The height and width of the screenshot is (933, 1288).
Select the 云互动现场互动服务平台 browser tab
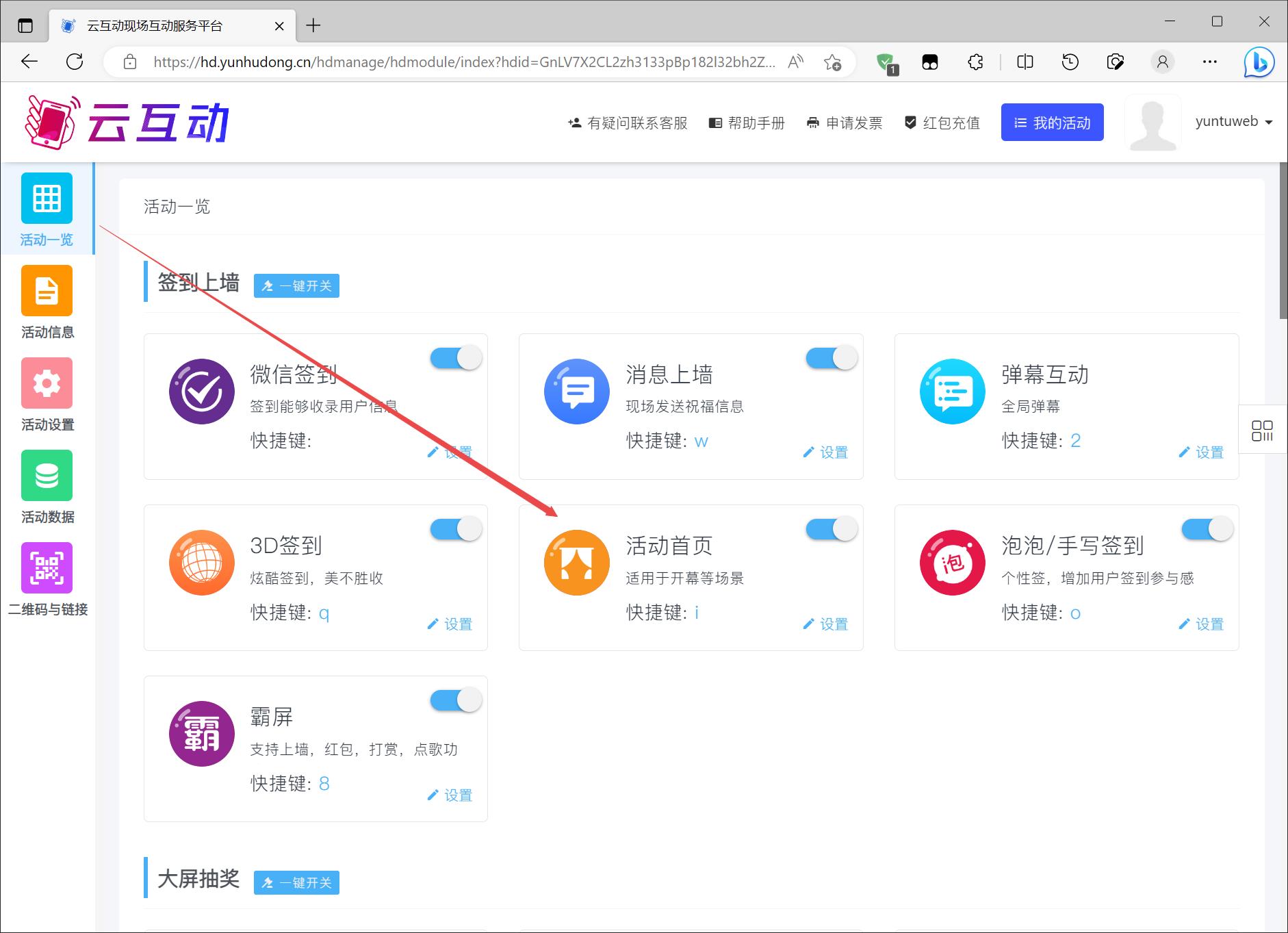tap(172, 26)
